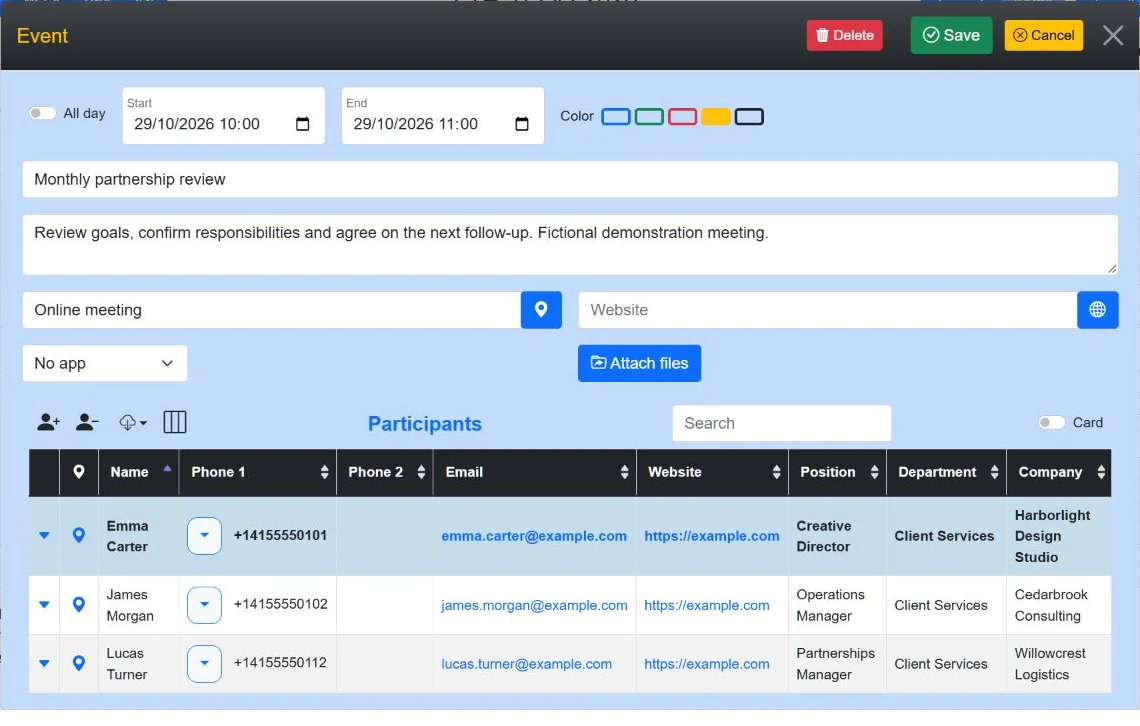Expand the James Morgan row details

pos(44,605)
